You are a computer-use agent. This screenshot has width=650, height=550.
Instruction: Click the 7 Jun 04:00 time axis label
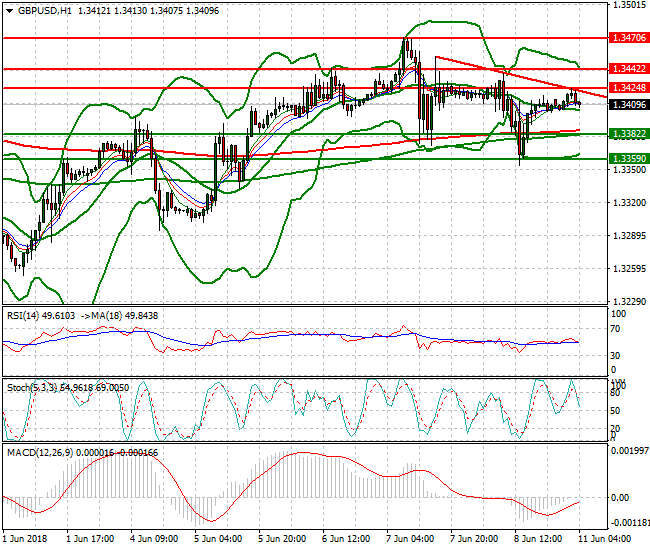408,539
